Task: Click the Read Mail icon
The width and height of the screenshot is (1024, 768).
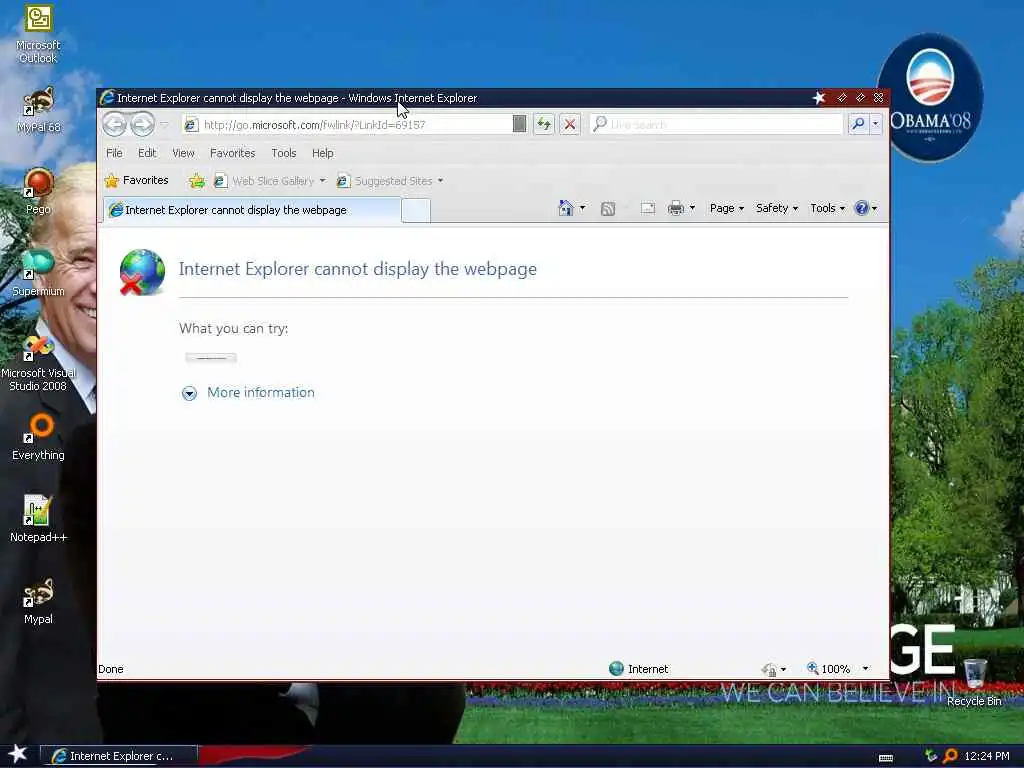Action: click(648, 209)
